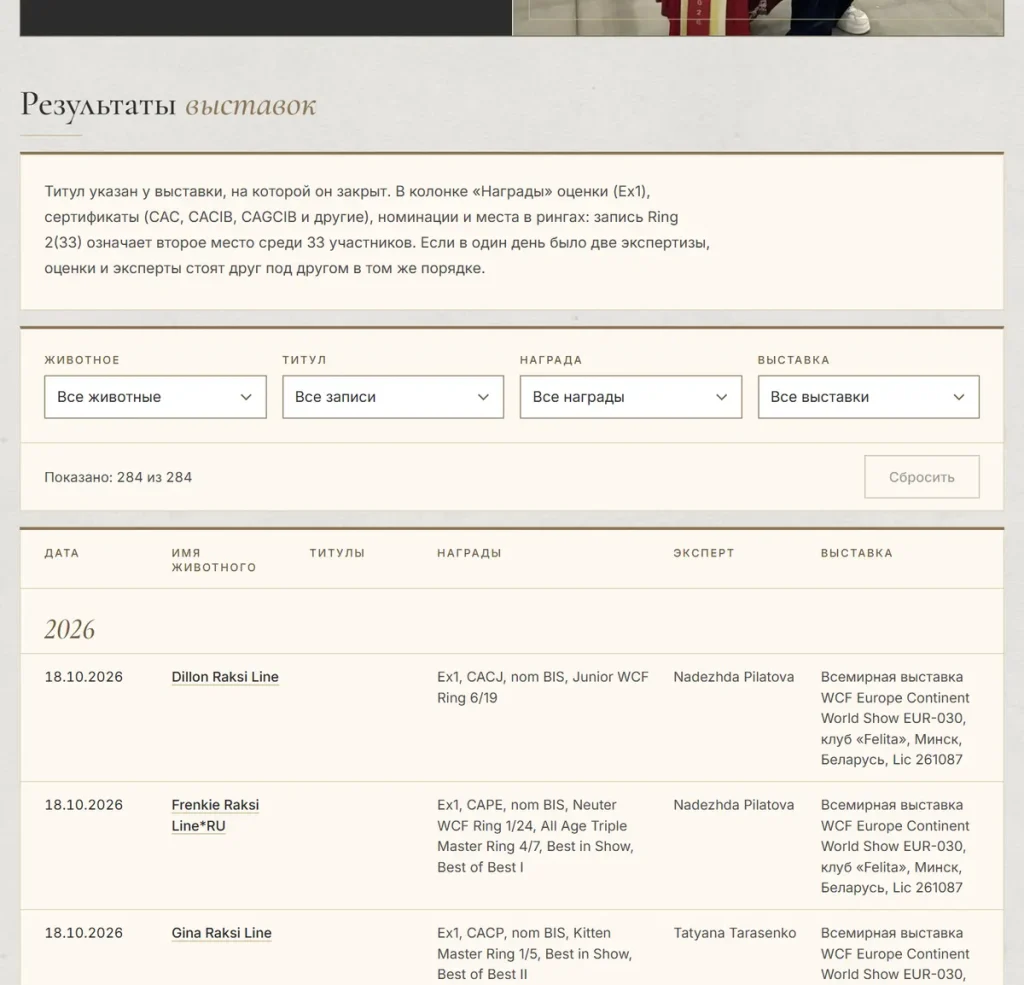Open Gina Raksi Line animal link
Image resolution: width=1024 pixels, height=985 pixels.
[221, 933]
